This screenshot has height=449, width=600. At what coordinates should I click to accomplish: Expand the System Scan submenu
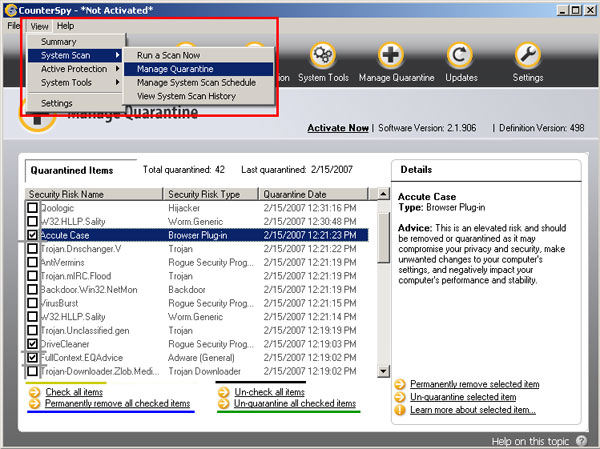click(75, 55)
